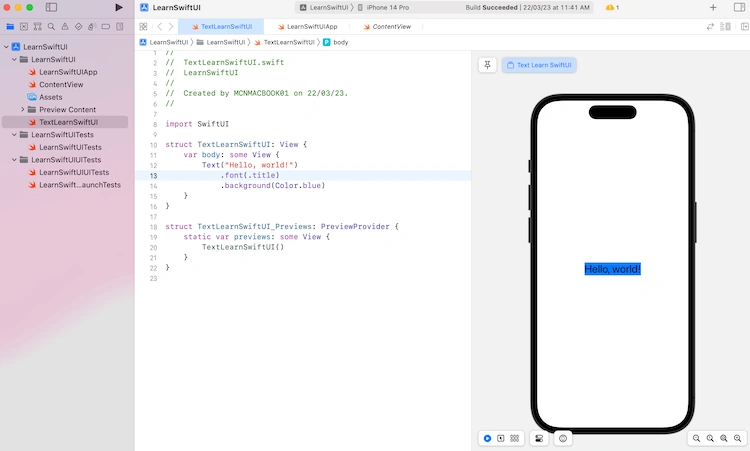Open the Find navigator magnifier icon
This screenshot has height=451, width=750.
[51, 27]
